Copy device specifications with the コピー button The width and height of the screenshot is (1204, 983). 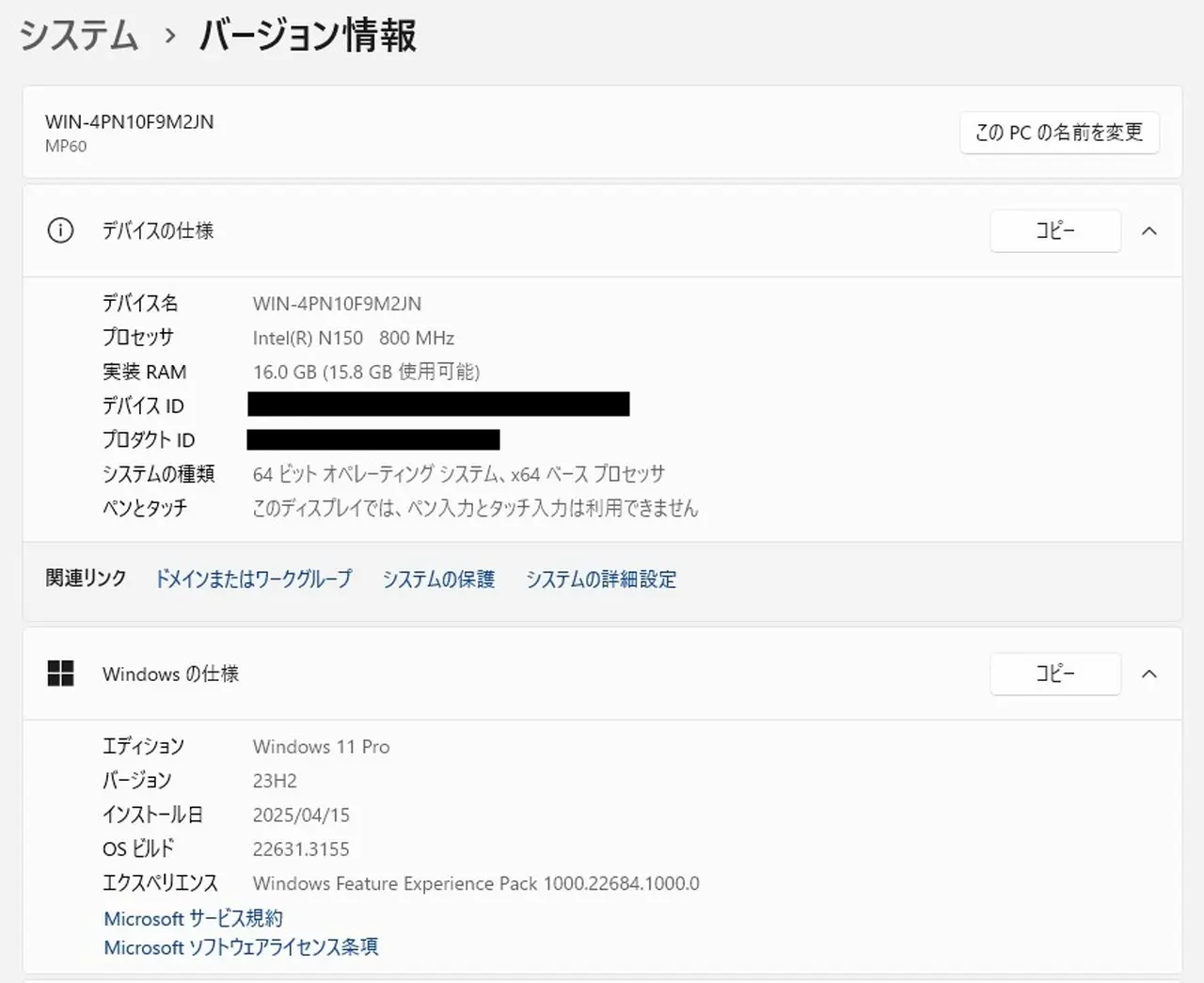1054,230
